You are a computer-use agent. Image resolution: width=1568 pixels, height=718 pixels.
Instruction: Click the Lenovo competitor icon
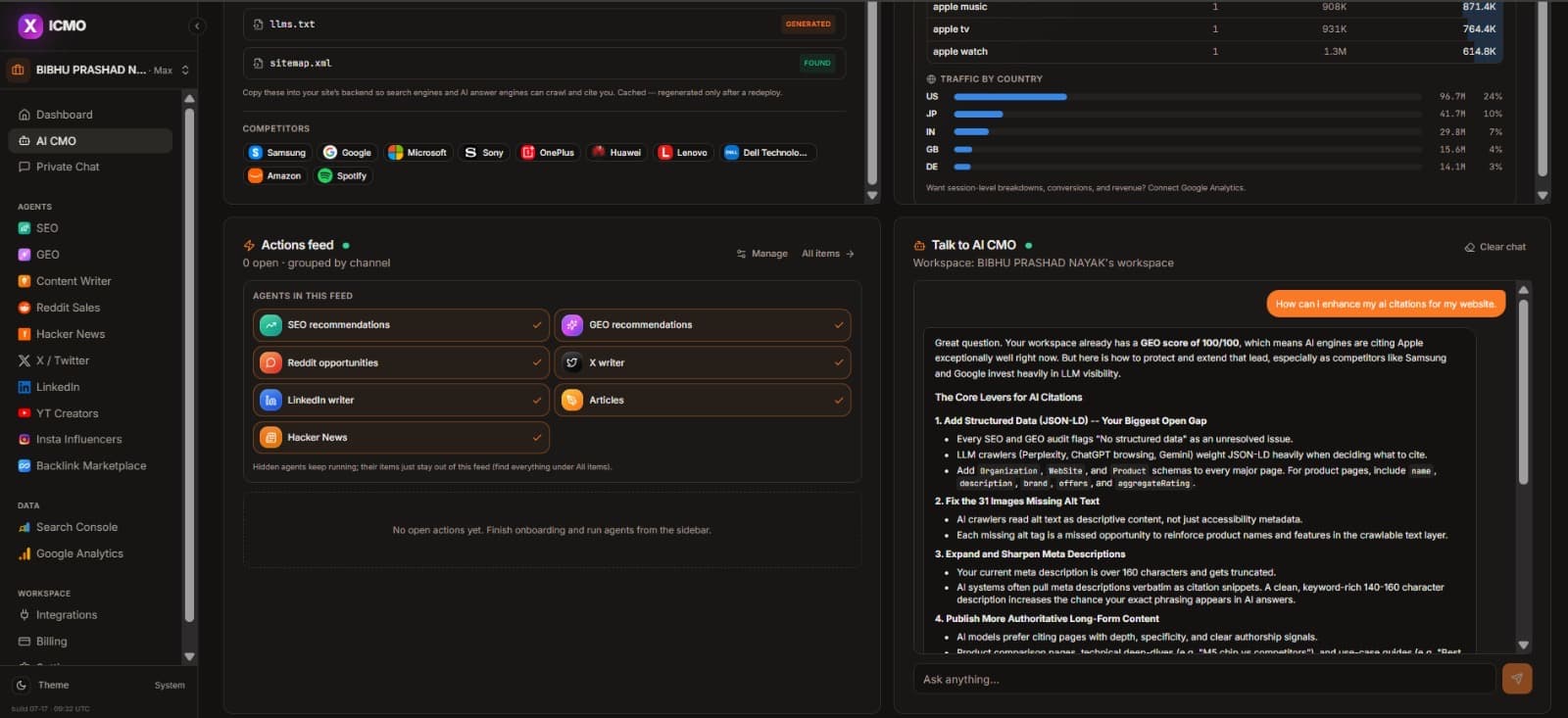point(665,153)
